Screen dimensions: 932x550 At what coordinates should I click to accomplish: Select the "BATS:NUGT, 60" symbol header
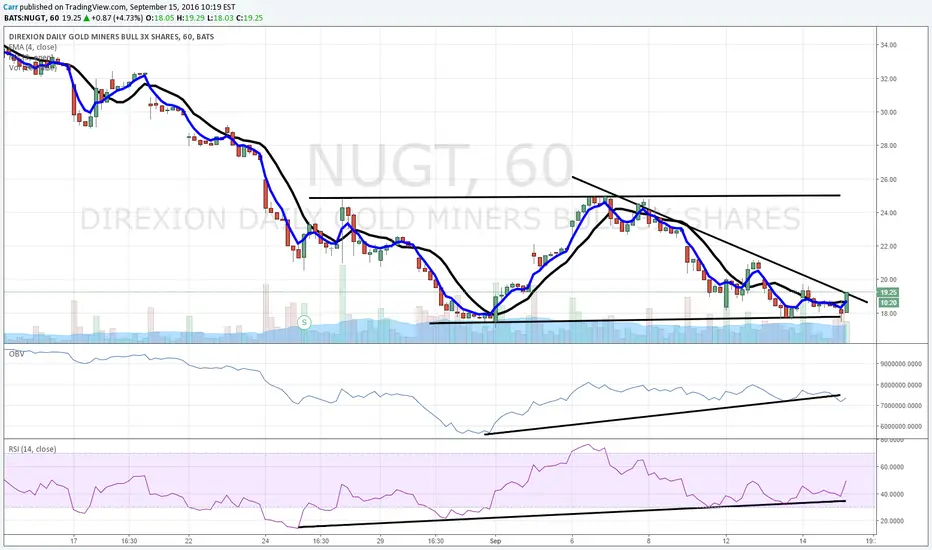31,18
